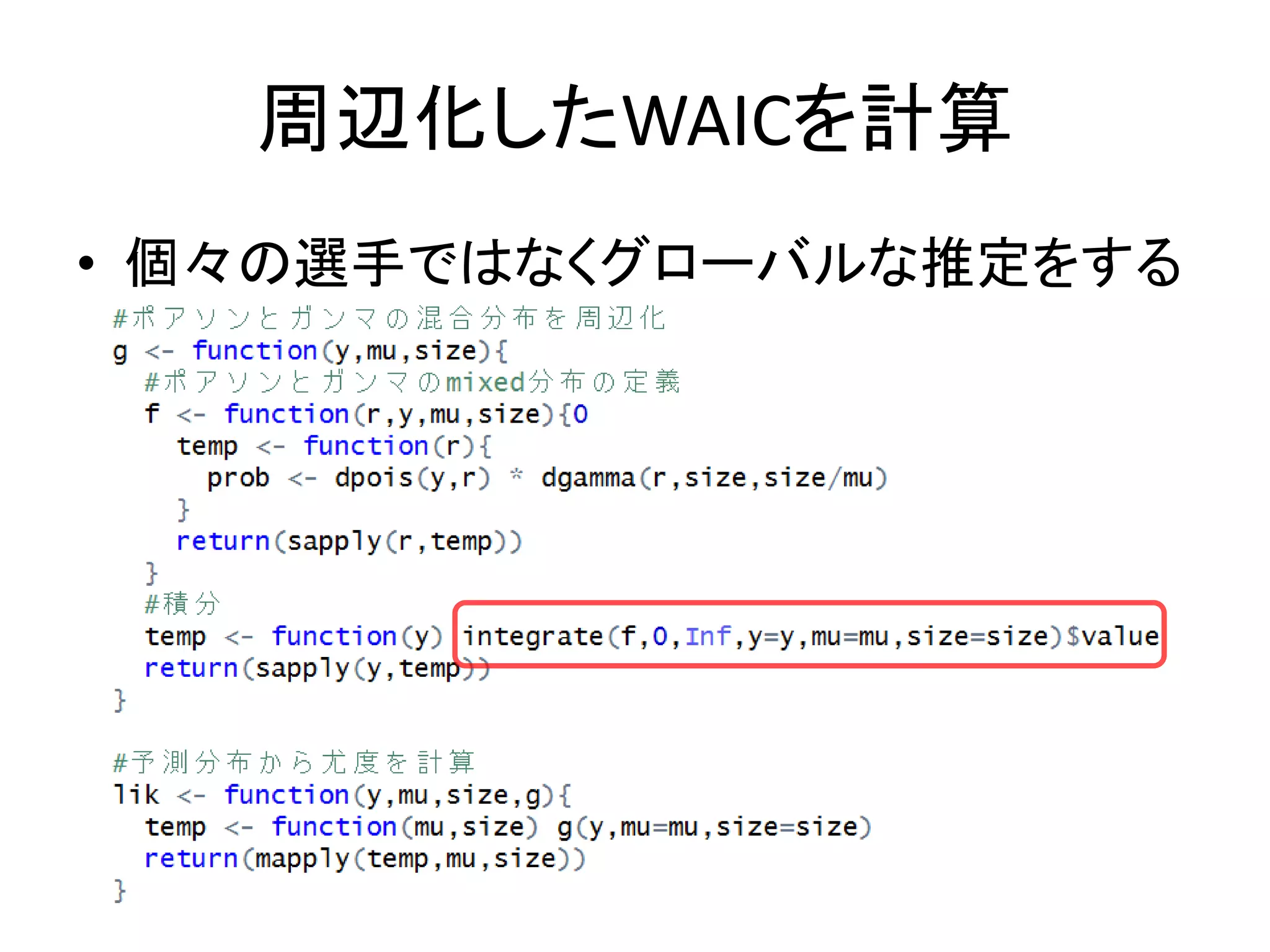Click the line return(sapply(y,temp))
This screenshot has height=952, width=1270.
(x=317, y=669)
